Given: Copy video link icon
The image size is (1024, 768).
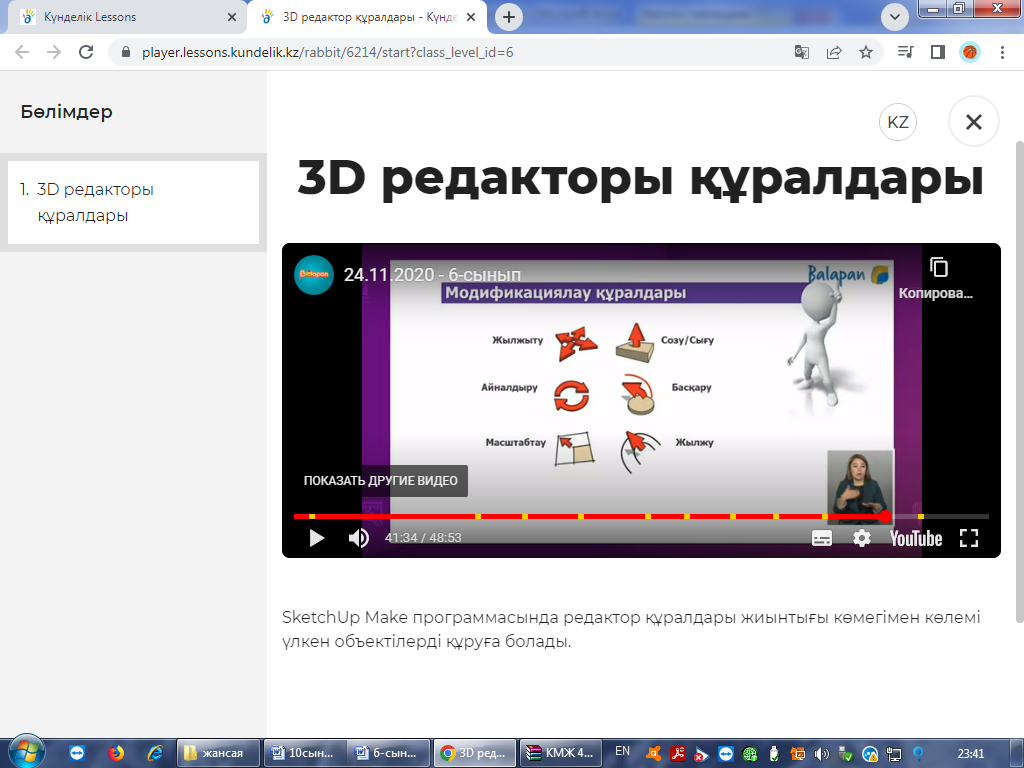Looking at the screenshot, I should tap(938, 267).
